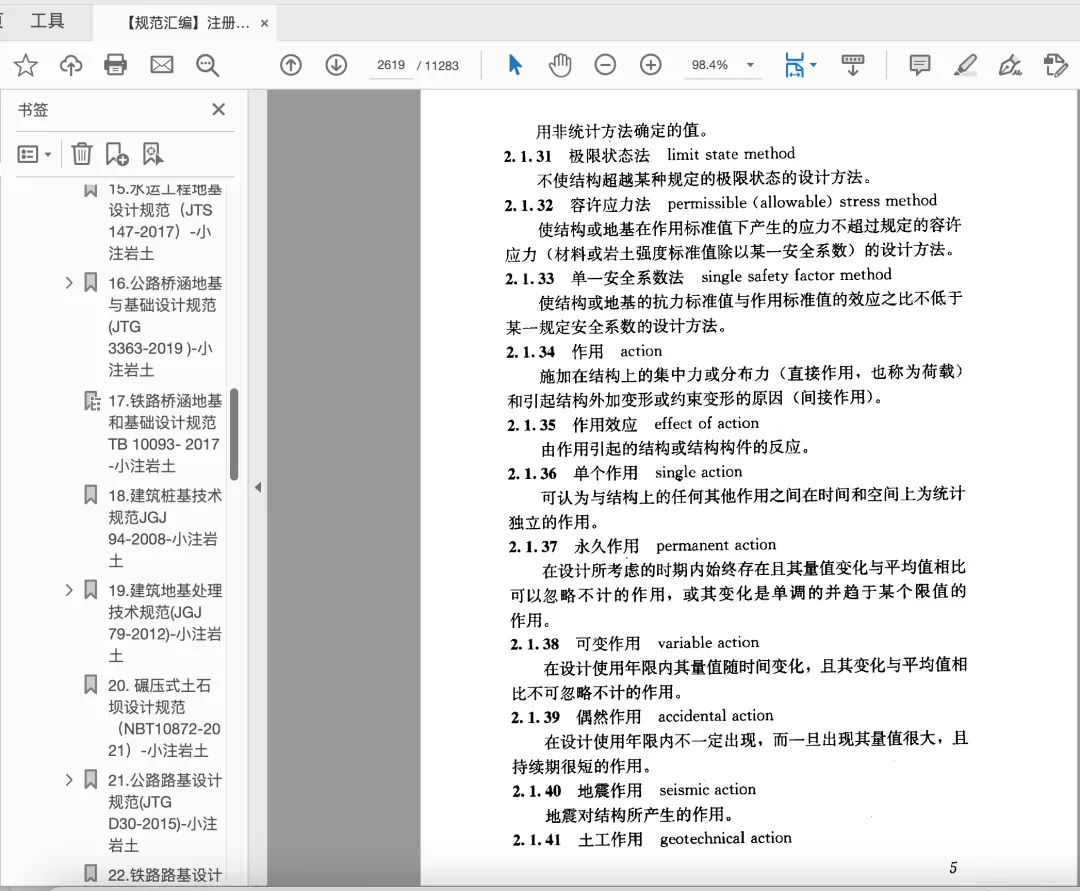This screenshot has width=1080, height=891.
Task: Open fit page options dropdown arrow
Action: coord(813,65)
